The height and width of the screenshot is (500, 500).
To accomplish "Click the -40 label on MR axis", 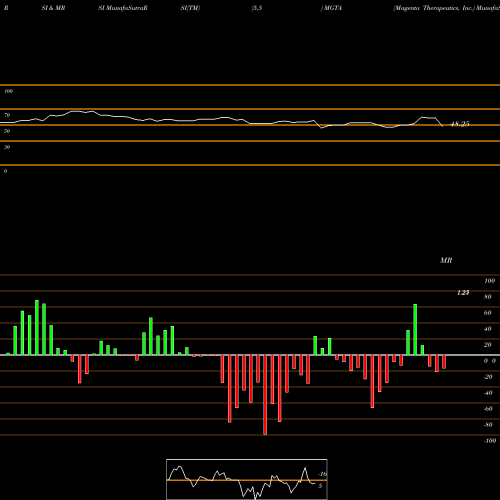I will 488,393.
